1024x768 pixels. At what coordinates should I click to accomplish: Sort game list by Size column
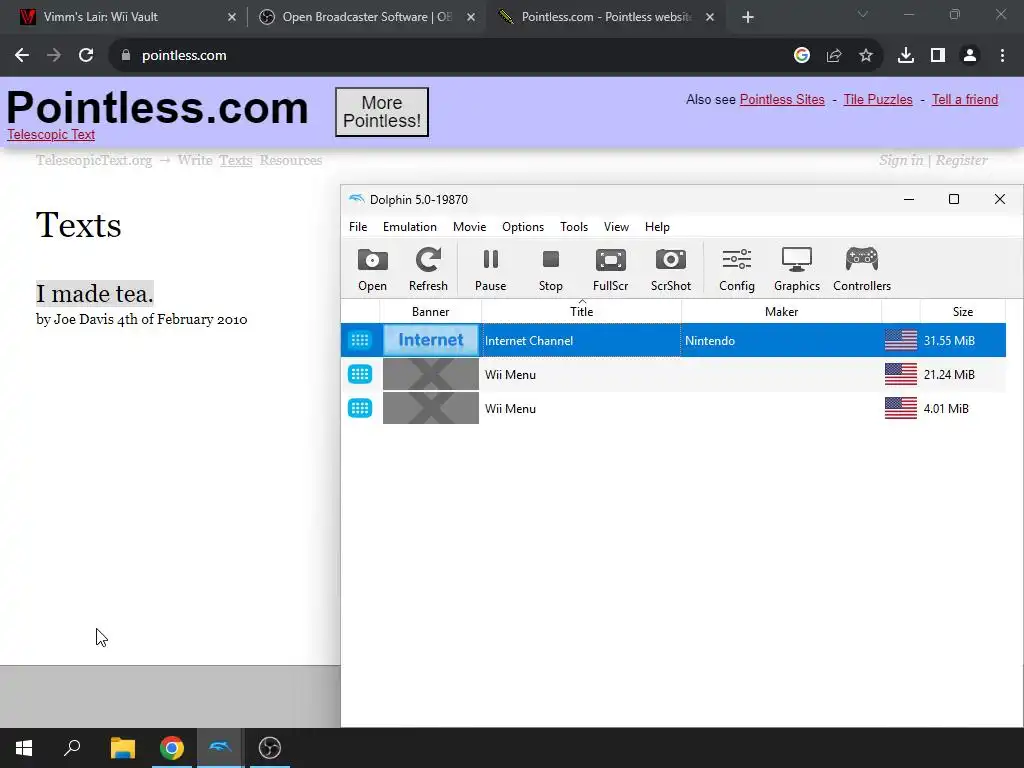click(x=963, y=312)
